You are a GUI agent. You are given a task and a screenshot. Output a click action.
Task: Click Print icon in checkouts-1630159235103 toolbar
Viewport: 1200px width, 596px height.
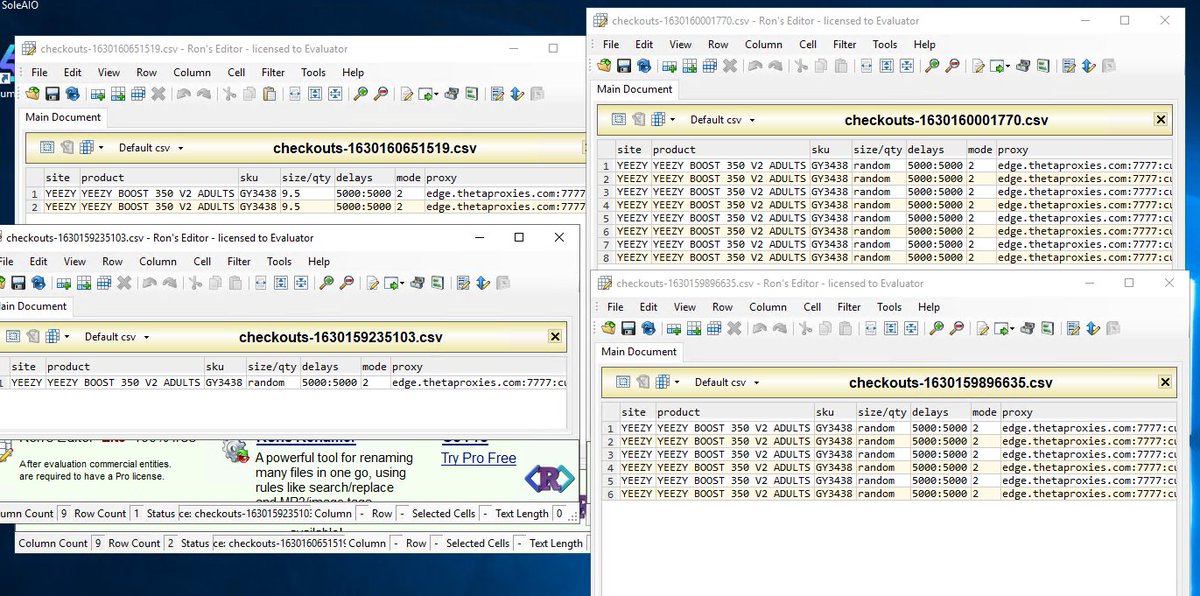(x=416, y=282)
